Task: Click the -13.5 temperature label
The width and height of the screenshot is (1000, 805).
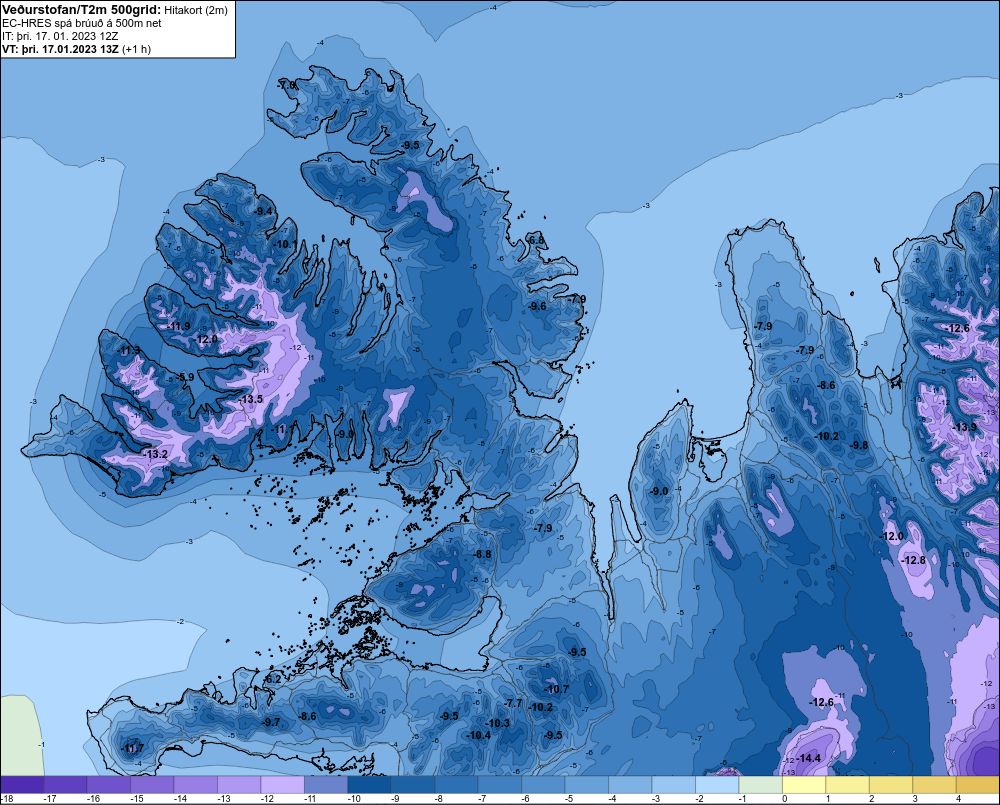Action: click(251, 399)
